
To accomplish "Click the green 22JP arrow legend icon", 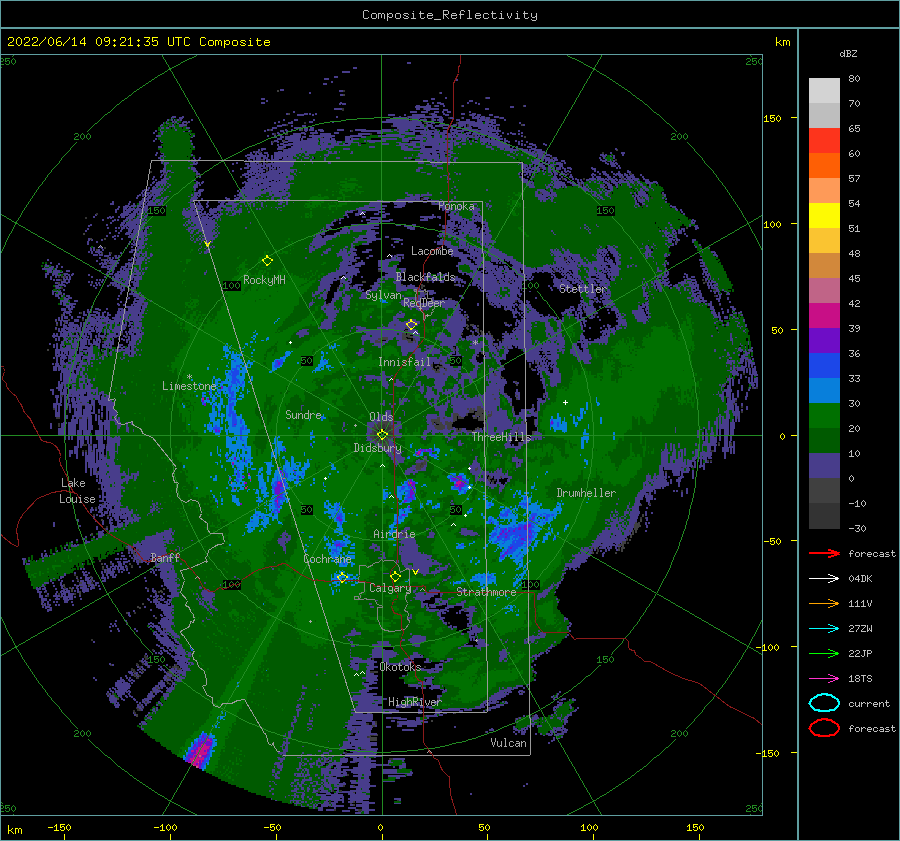I will [824, 653].
